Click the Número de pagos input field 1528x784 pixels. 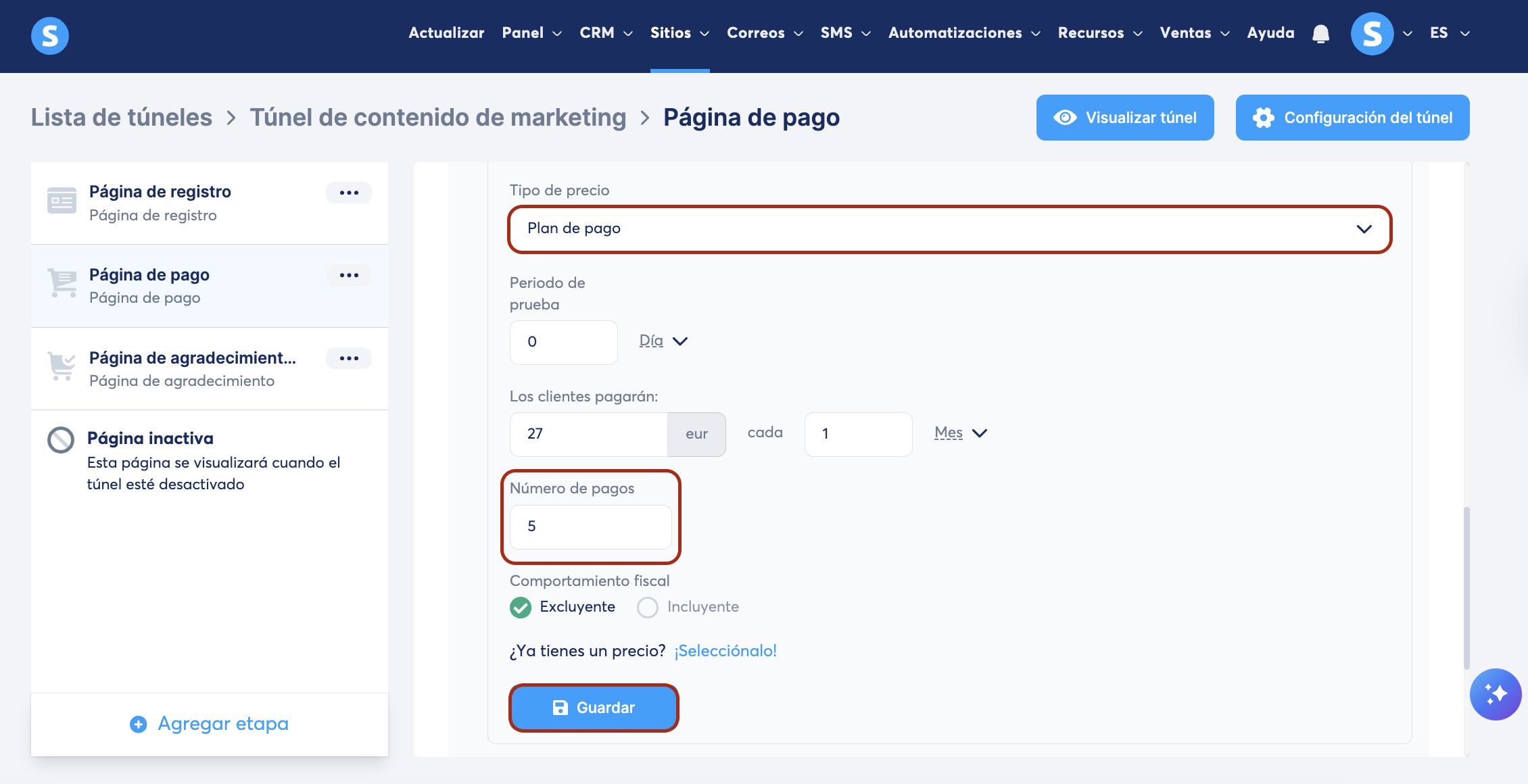click(590, 526)
